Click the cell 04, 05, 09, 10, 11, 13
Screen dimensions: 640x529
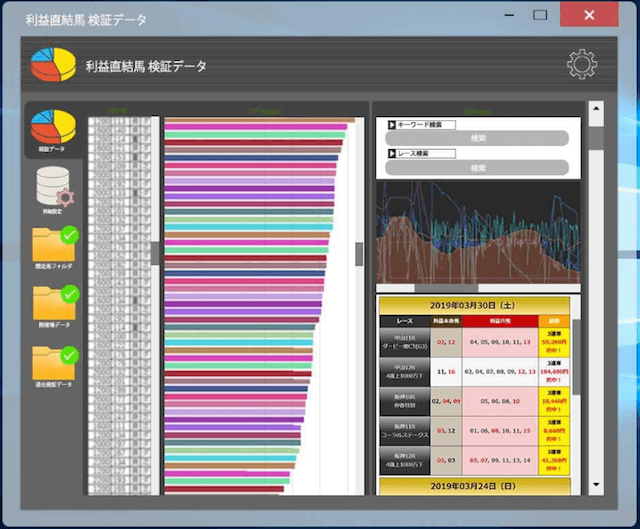click(500, 342)
